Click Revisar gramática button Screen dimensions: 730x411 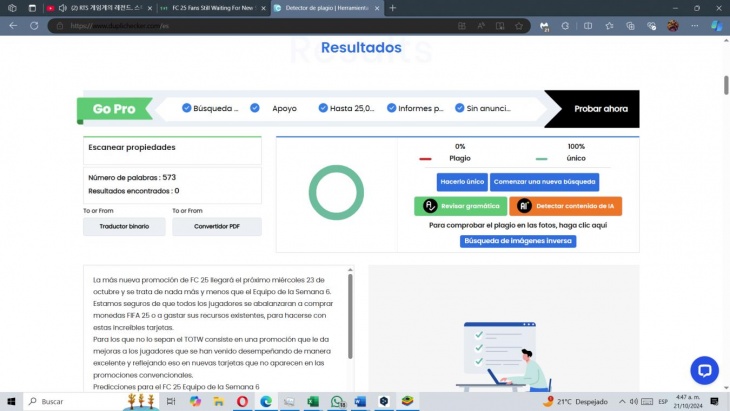point(460,206)
